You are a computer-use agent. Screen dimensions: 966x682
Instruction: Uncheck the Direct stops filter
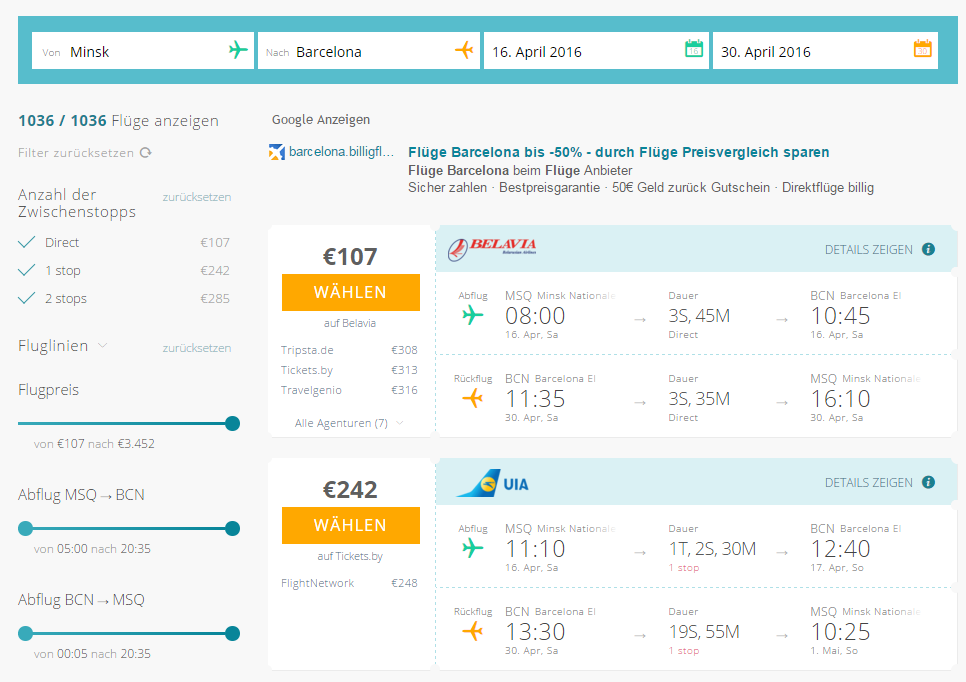click(x=26, y=242)
